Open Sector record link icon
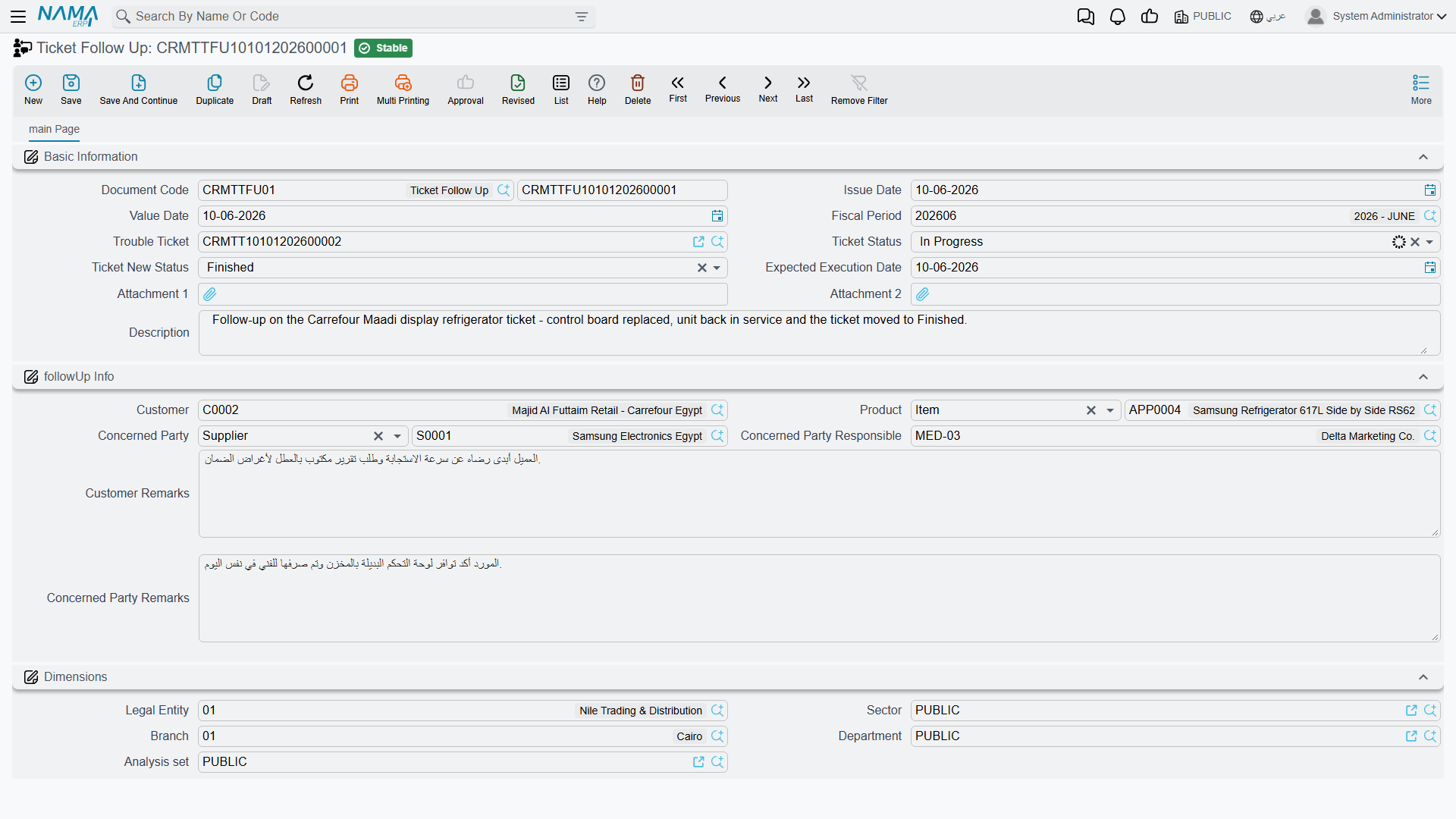 (1411, 711)
